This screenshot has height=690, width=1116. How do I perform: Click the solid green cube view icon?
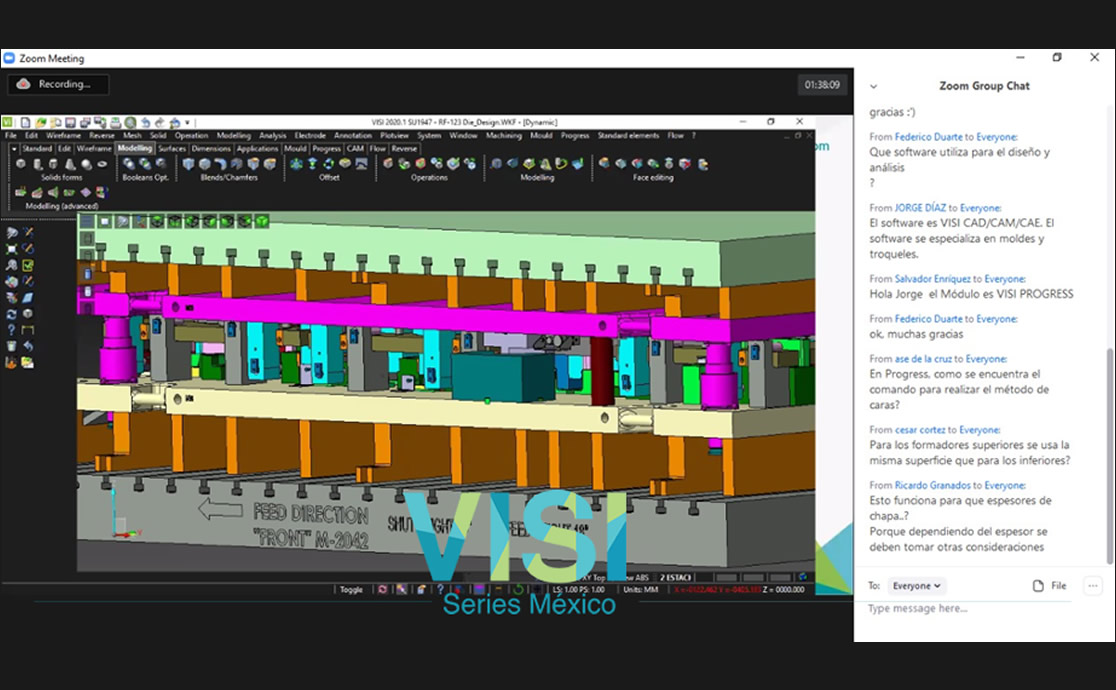click(x=262, y=221)
